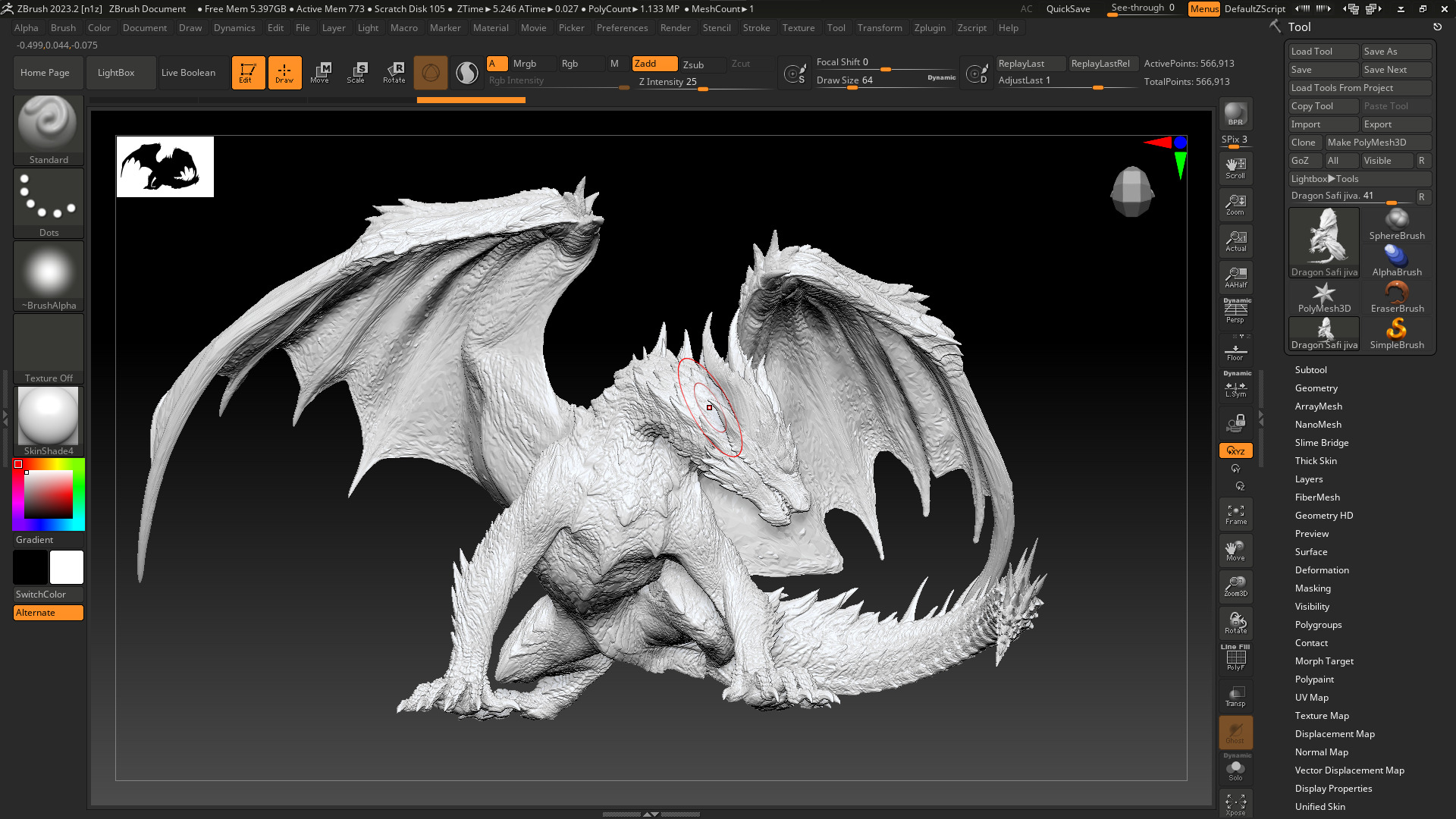Open the Render menu
Image resolution: width=1456 pixels, height=819 pixels.
[x=675, y=28]
